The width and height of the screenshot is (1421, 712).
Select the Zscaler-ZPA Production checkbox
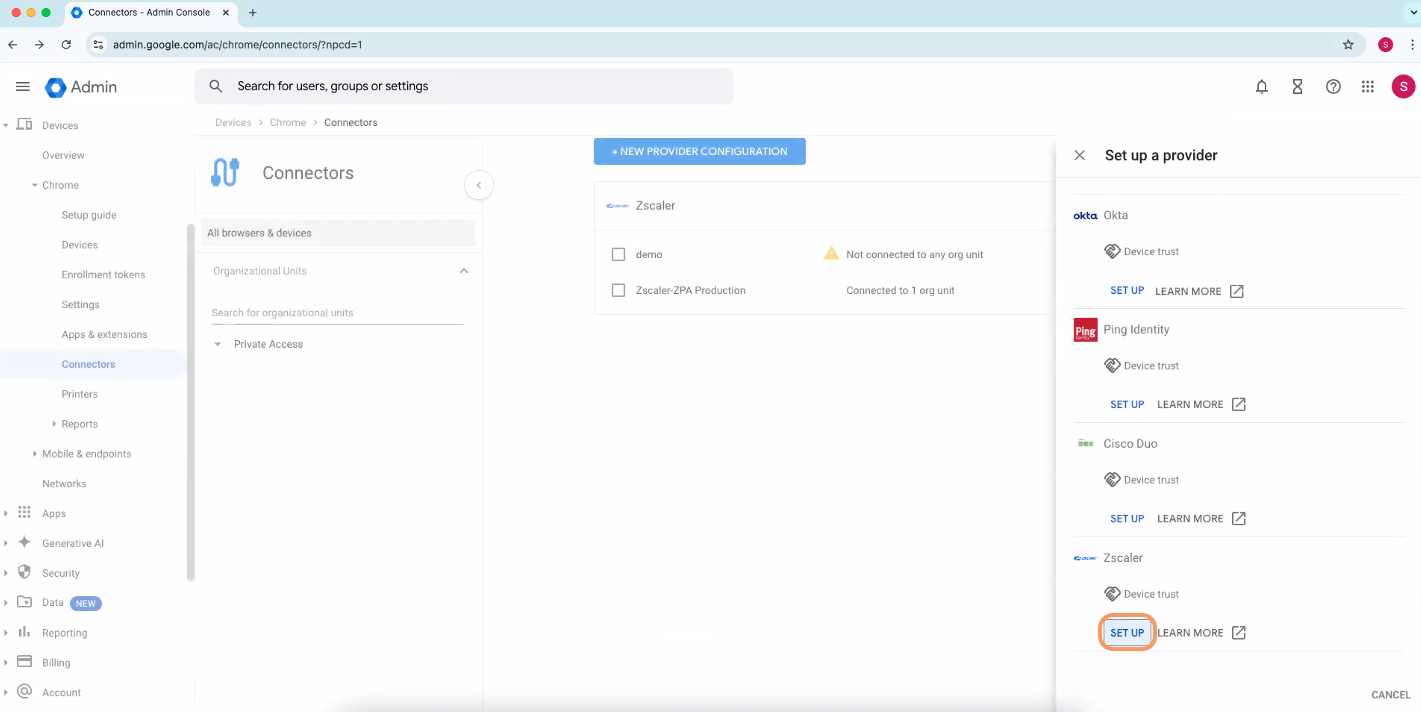618,290
